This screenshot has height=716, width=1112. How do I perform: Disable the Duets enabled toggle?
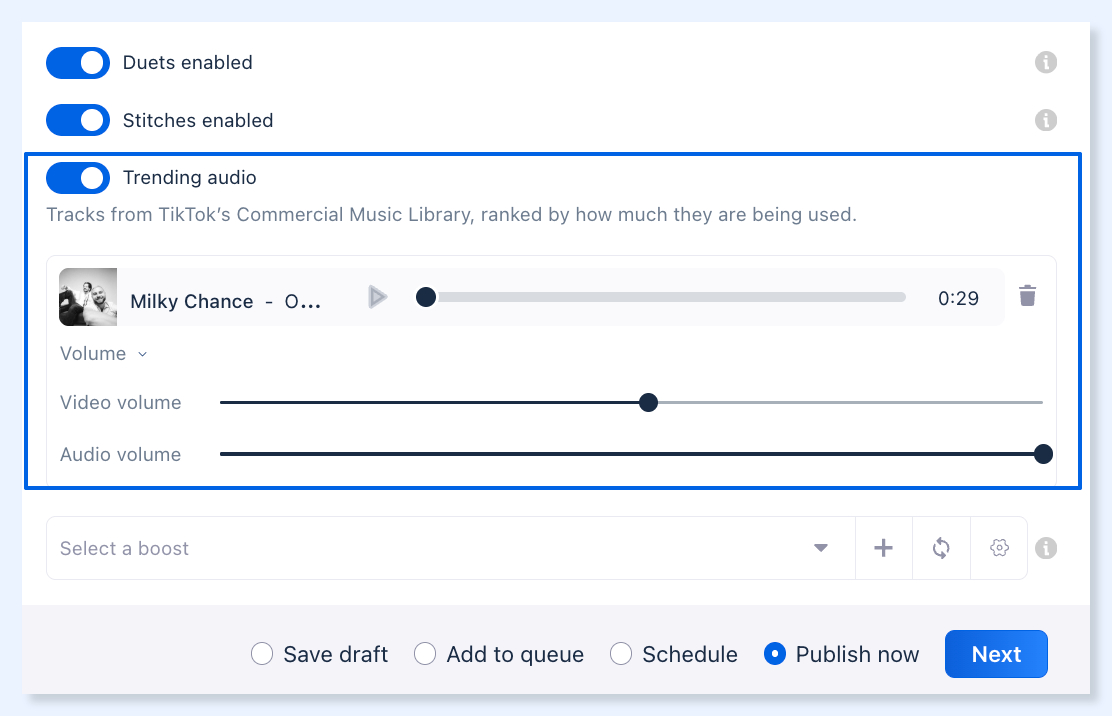pos(78,63)
